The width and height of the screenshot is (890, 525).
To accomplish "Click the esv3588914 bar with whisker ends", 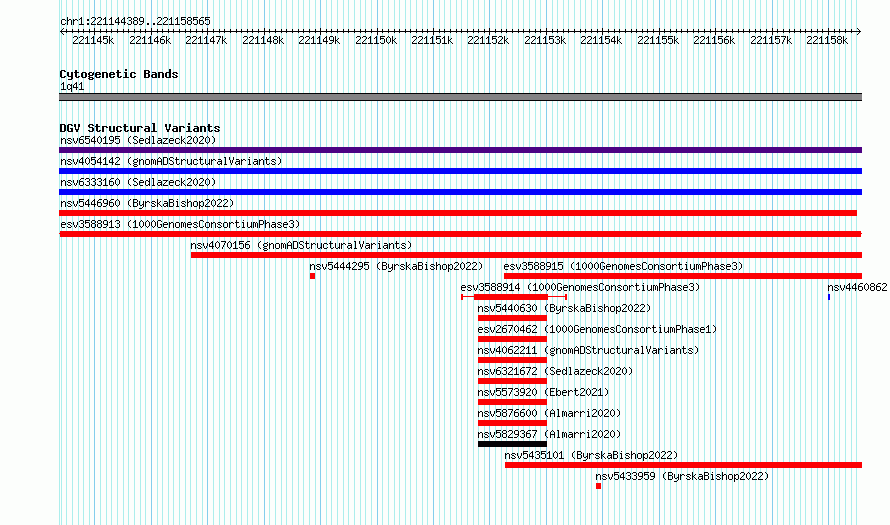I will [x=514, y=297].
